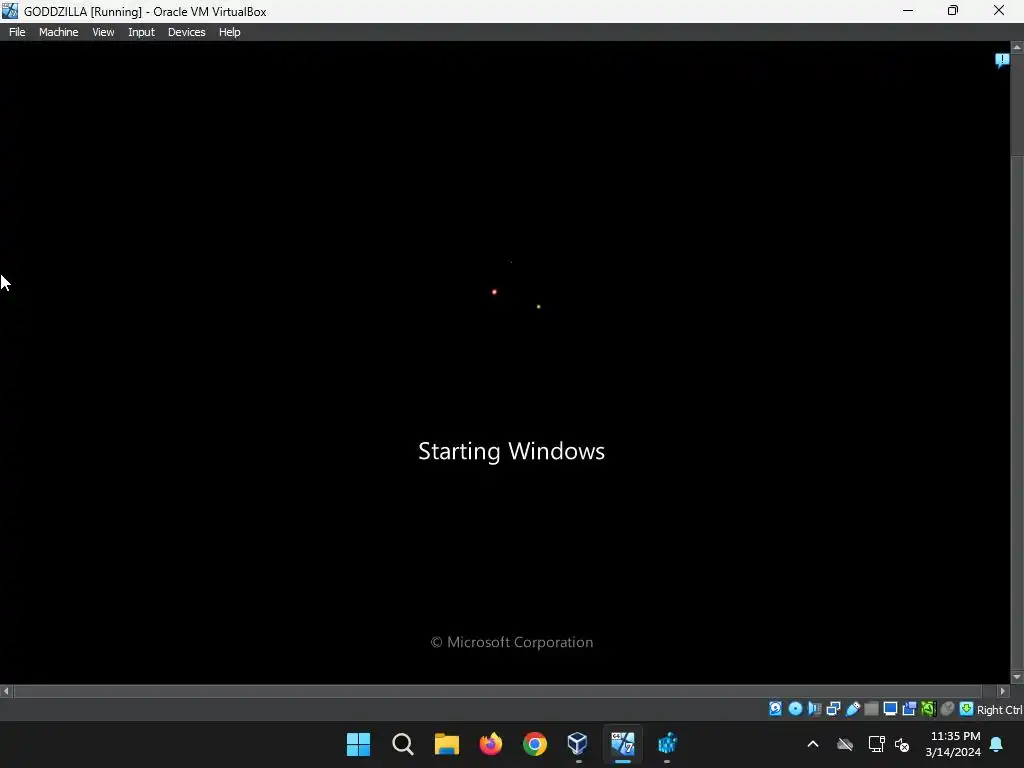The height and width of the screenshot is (768, 1024).
Task: Click the Starting Windows text in VM
Action: pos(511,451)
